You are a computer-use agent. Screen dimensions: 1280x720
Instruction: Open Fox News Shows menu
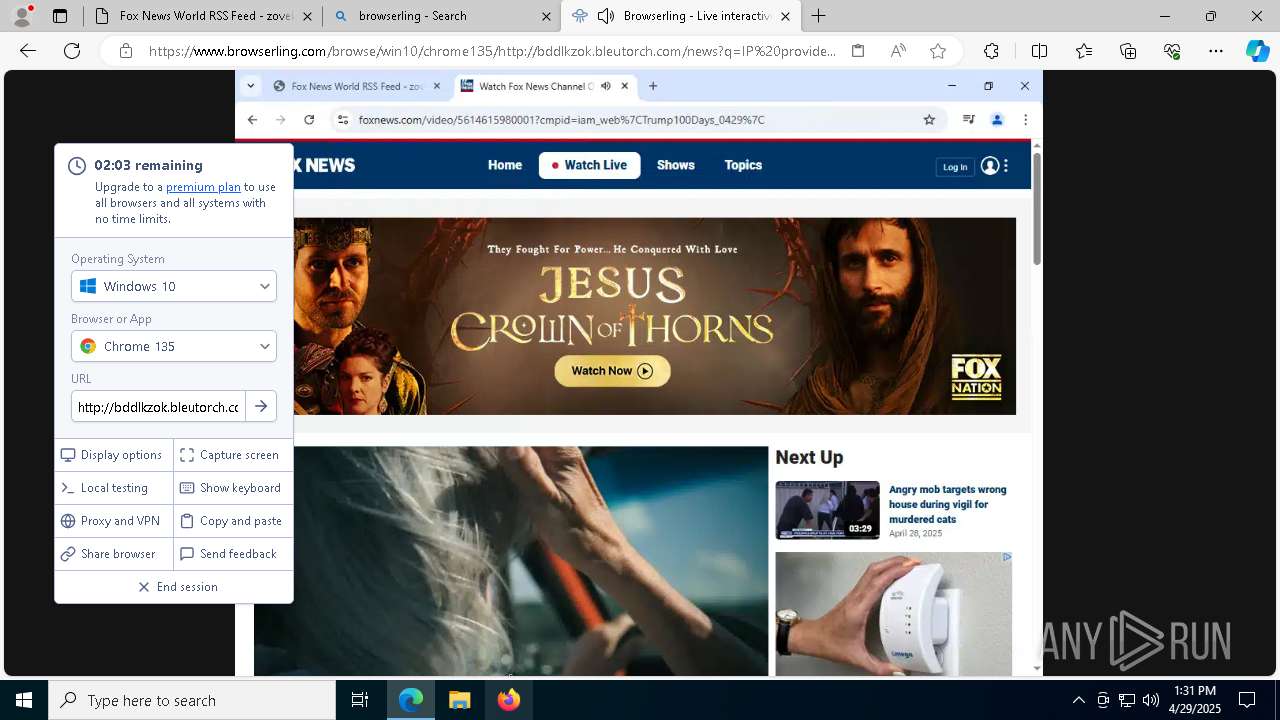point(676,165)
